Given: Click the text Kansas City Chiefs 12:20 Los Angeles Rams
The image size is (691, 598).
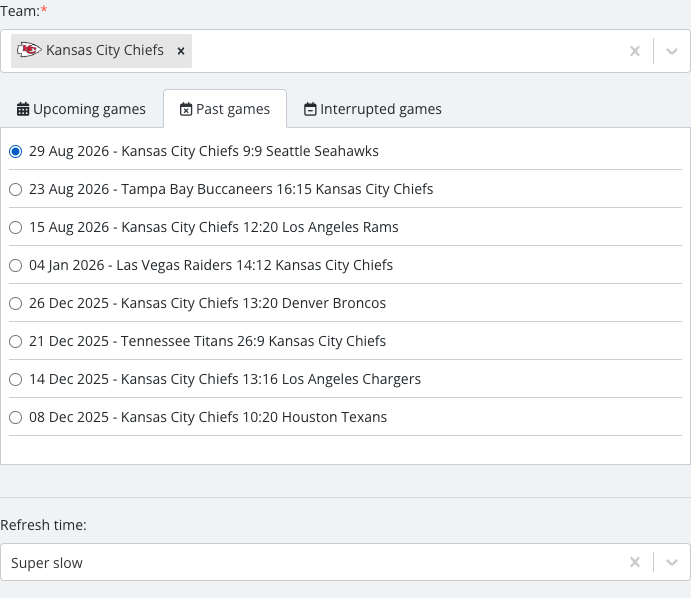Looking at the screenshot, I should 260,227.
